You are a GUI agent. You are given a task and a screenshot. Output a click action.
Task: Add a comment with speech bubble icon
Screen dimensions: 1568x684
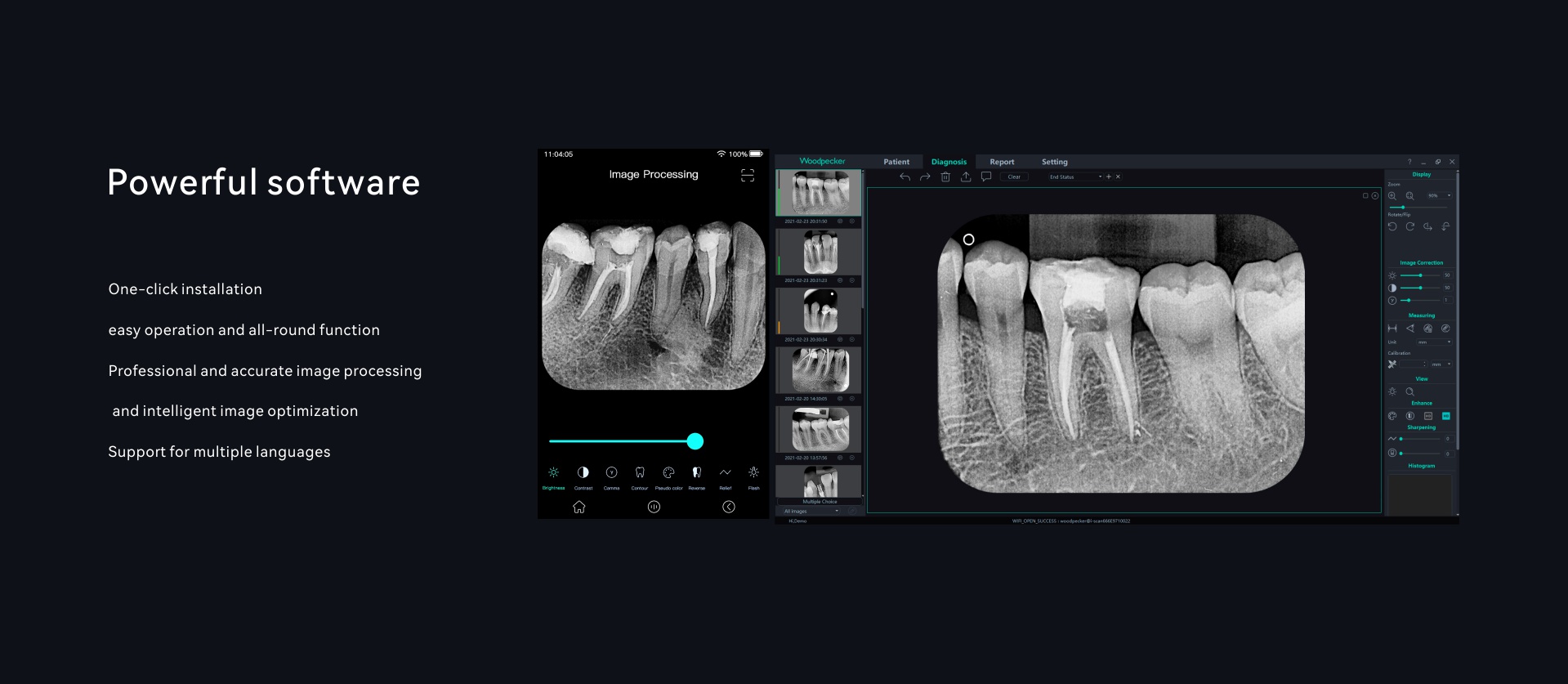point(986,177)
